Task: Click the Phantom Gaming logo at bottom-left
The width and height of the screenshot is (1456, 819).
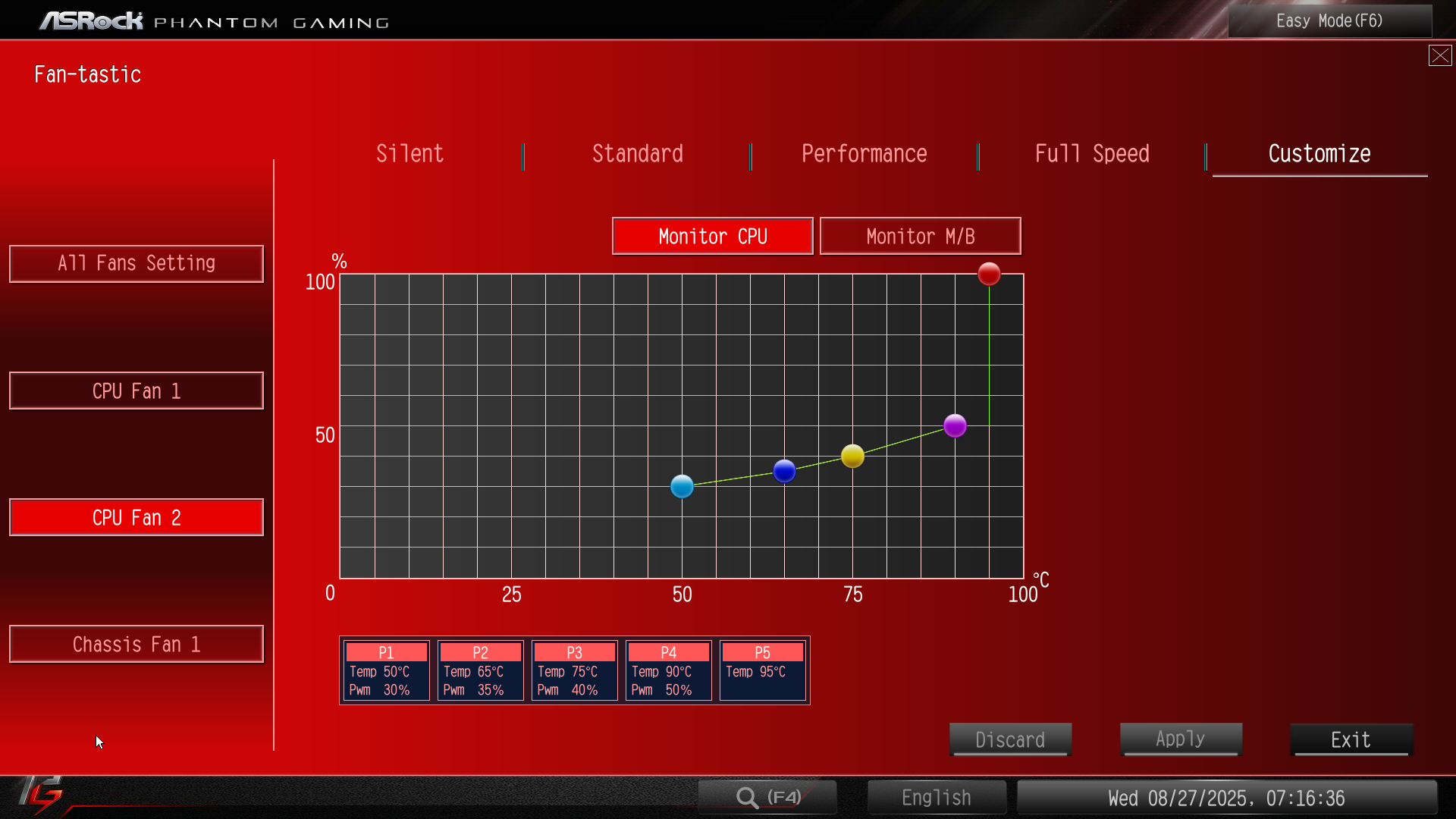Action: coord(42,794)
